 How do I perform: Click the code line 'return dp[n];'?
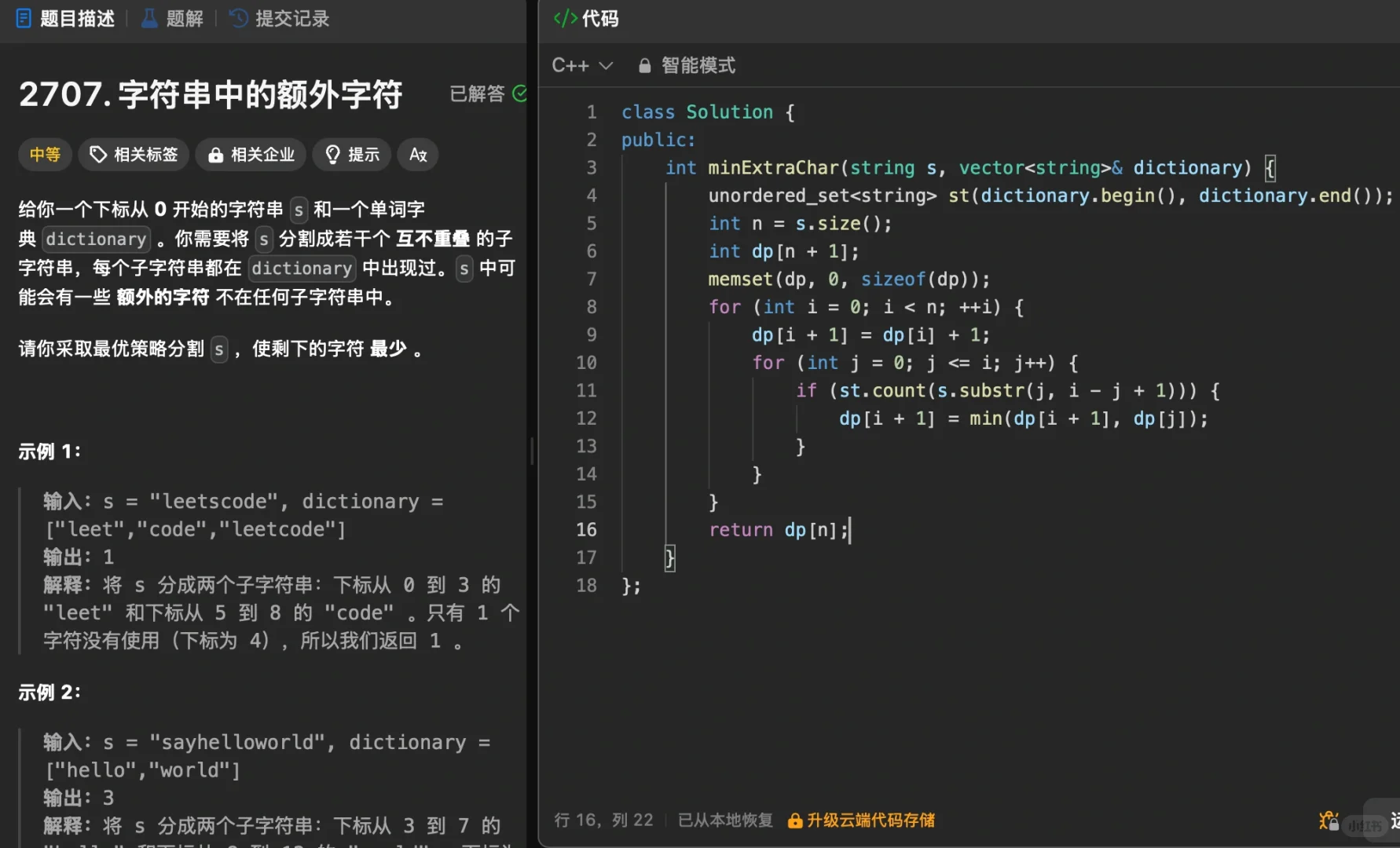779,530
